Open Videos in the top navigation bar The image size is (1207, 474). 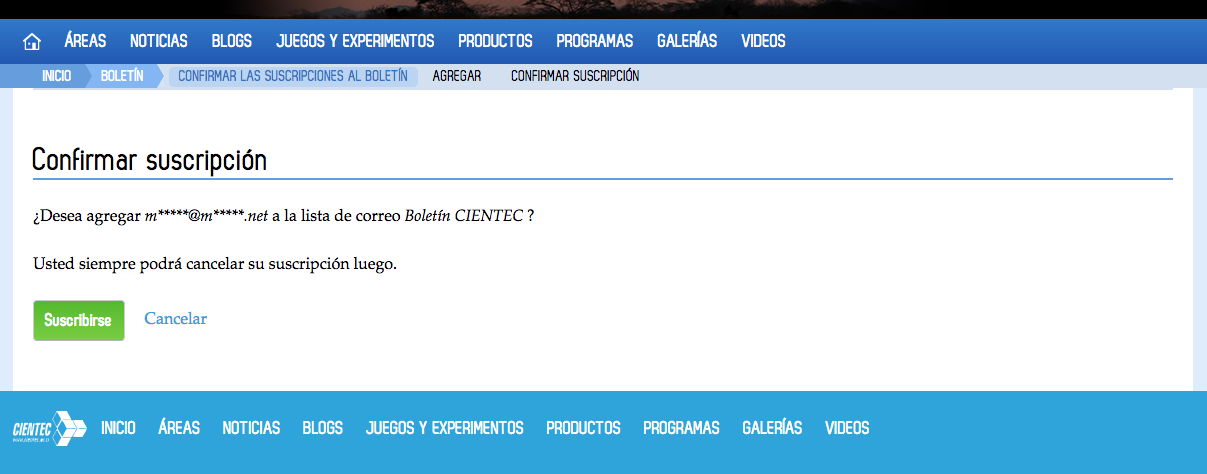tap(763, 42)
